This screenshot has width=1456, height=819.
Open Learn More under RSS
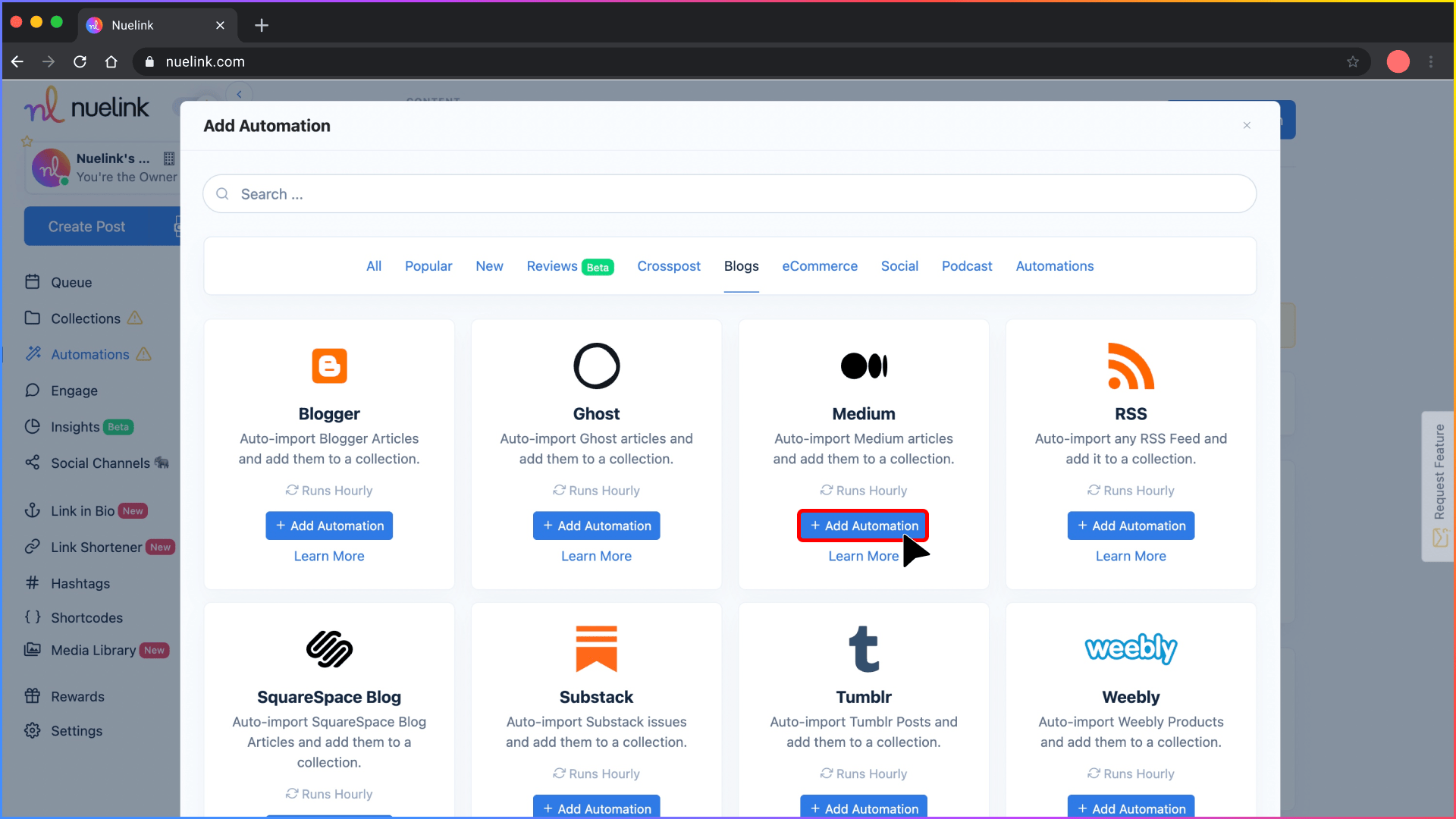1131,556
